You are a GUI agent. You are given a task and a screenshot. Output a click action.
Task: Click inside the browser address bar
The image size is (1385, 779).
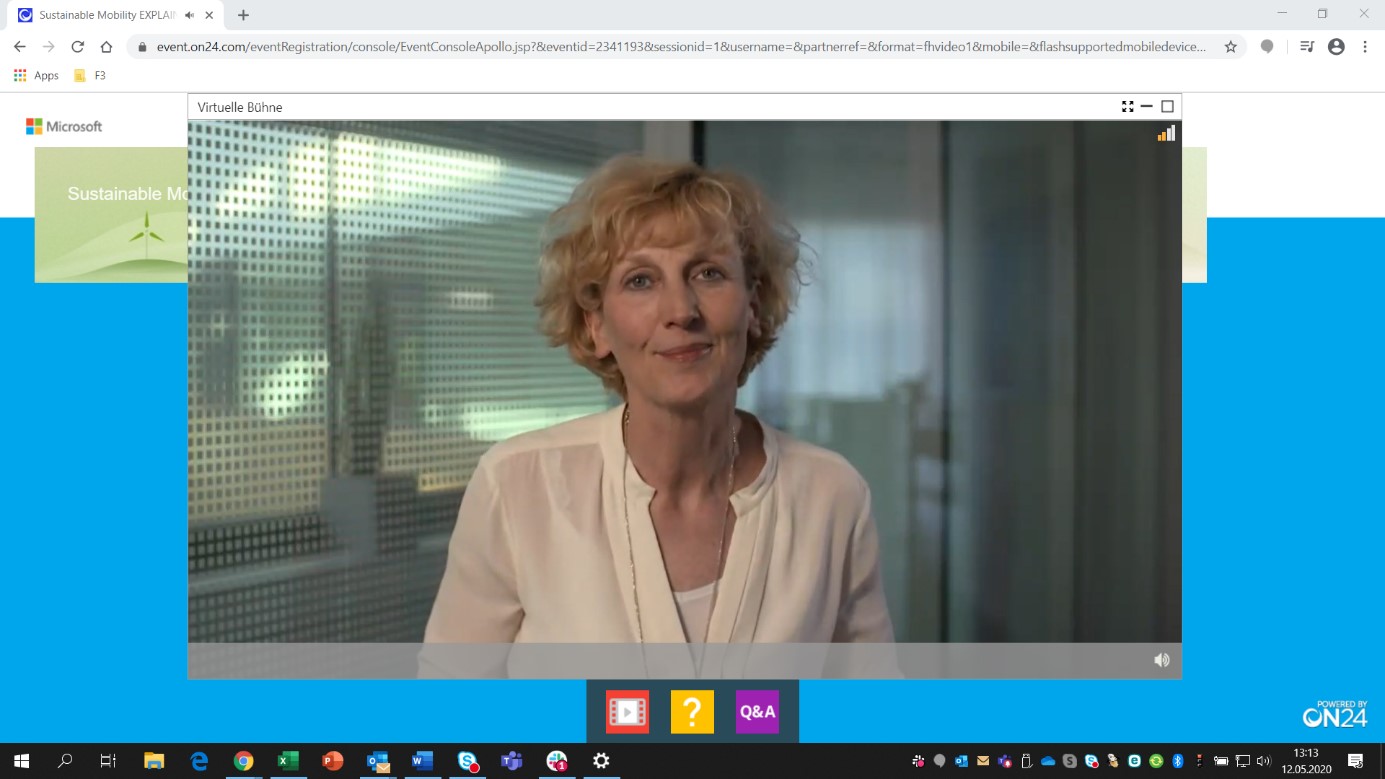pos(600,46)
